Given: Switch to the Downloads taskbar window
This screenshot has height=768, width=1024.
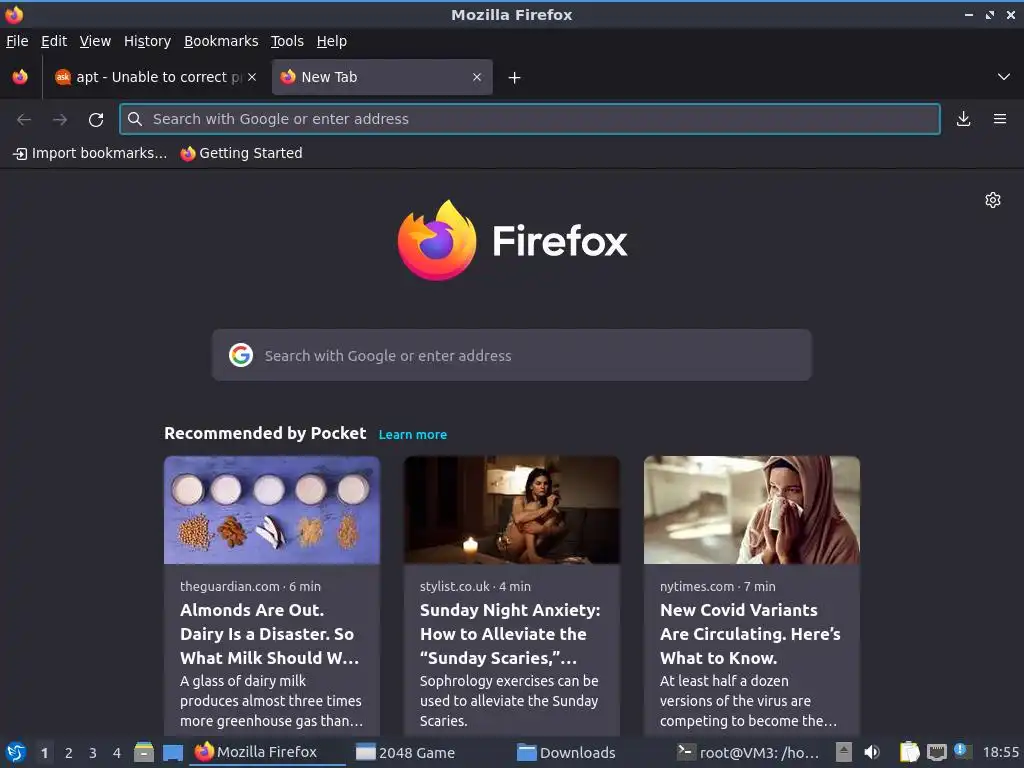Looking at the screenshot, I should pos(588,752).
